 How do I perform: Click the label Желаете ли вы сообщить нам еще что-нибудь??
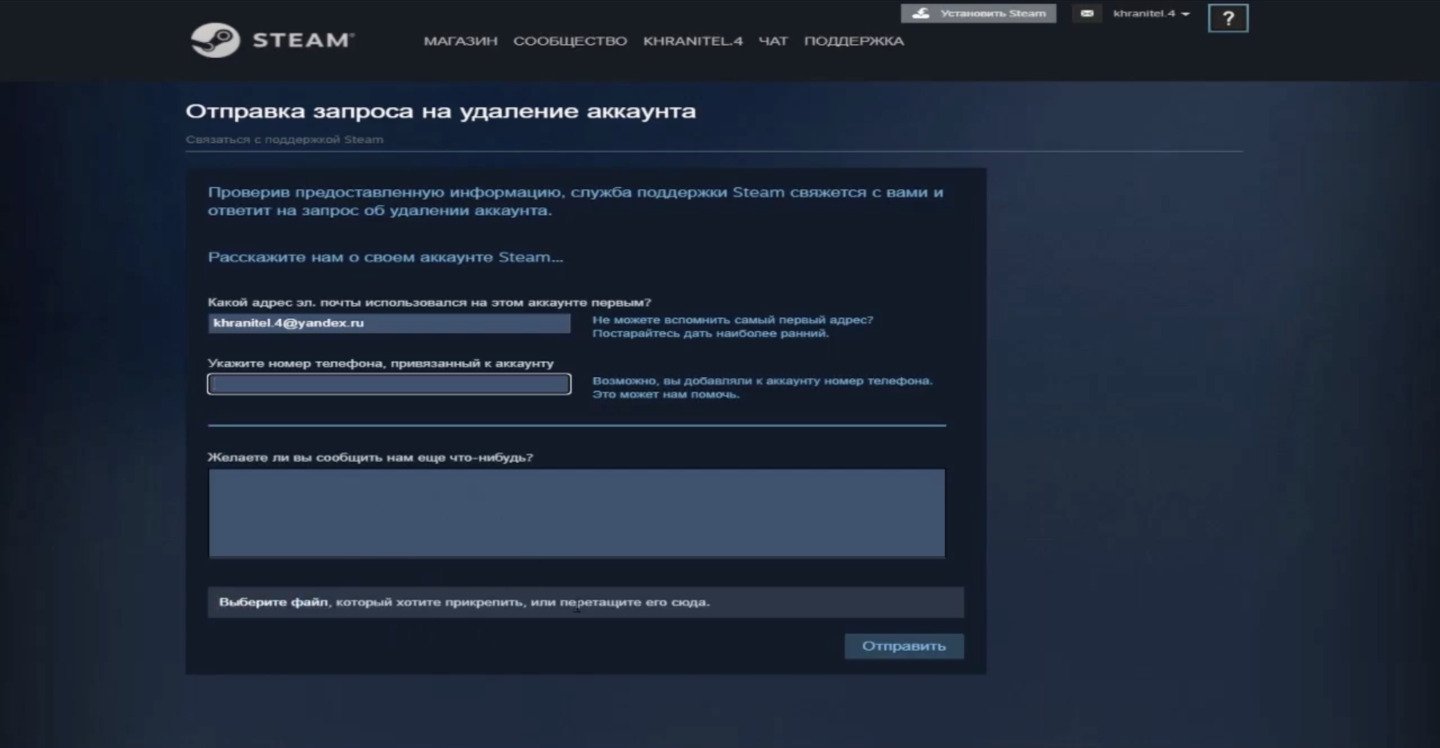370,458
